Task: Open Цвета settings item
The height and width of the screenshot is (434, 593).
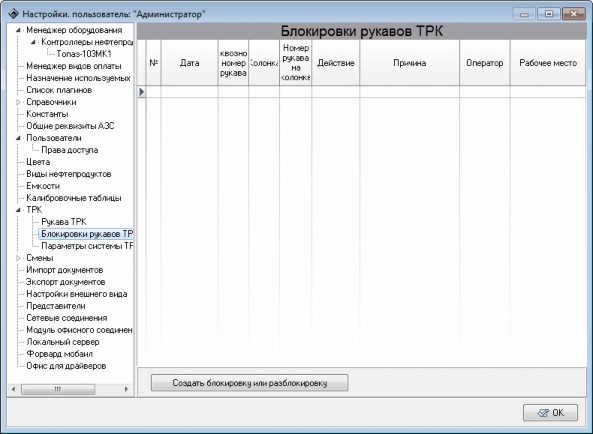Action: [38, 162]
